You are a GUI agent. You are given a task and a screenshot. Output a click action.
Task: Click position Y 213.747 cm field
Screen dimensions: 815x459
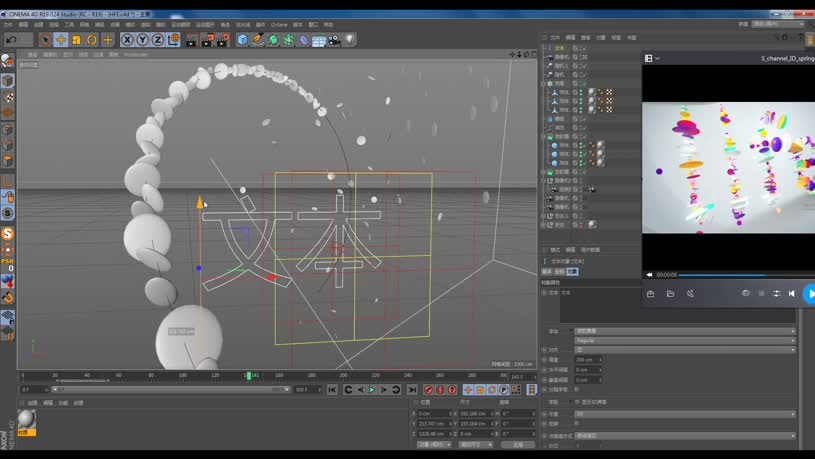[x=434, y=424]
